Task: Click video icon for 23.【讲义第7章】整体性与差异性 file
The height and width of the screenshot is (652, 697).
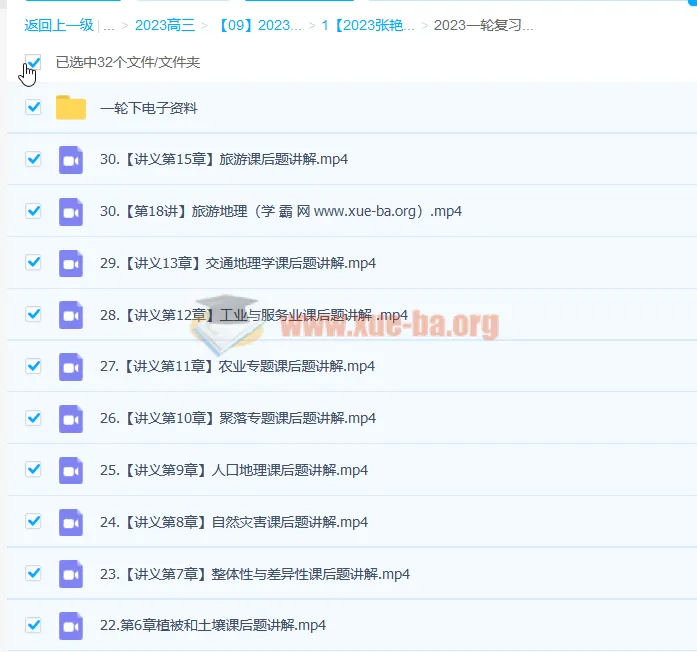Action: (x=71, y=573)
